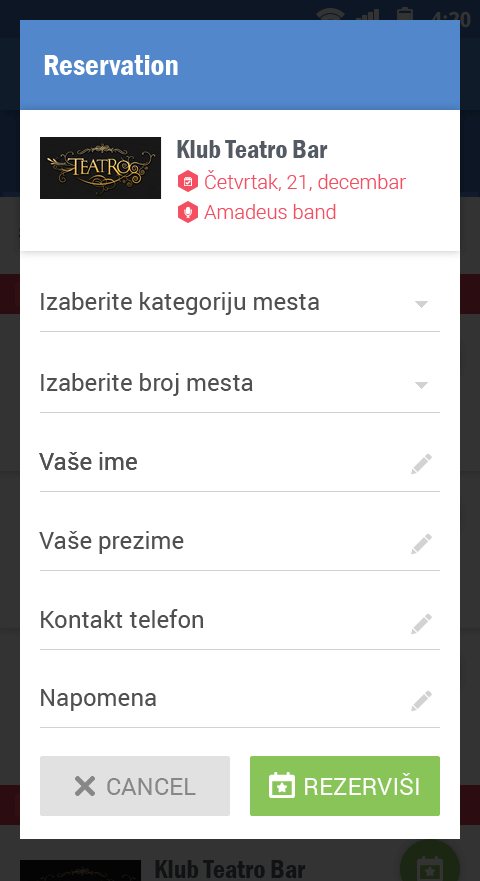Click the pencil icon beside Kontakt telefon
480x881 pixels.
(421, 623)
